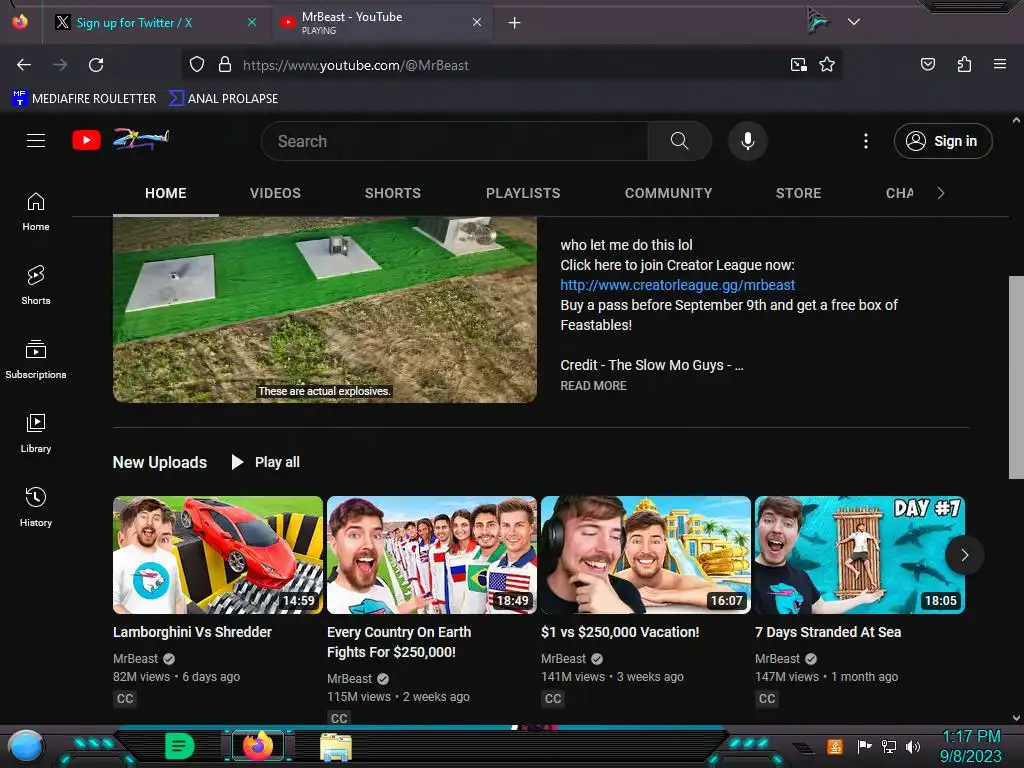Open the STORE tab

coord(798,193)
